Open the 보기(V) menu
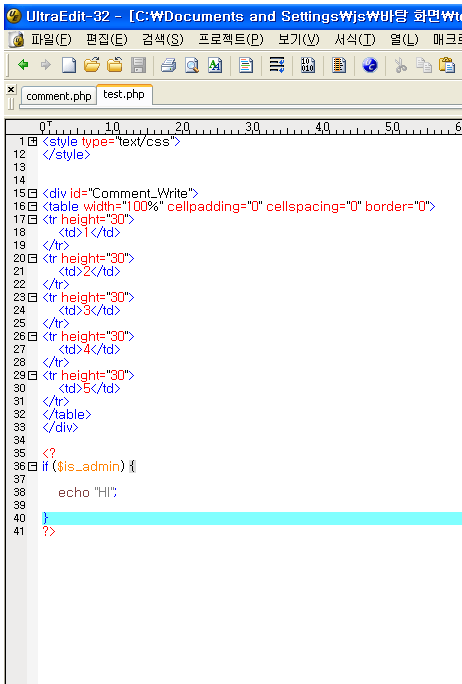This screenshot has width=462, height=684. (x=299, y=40)
